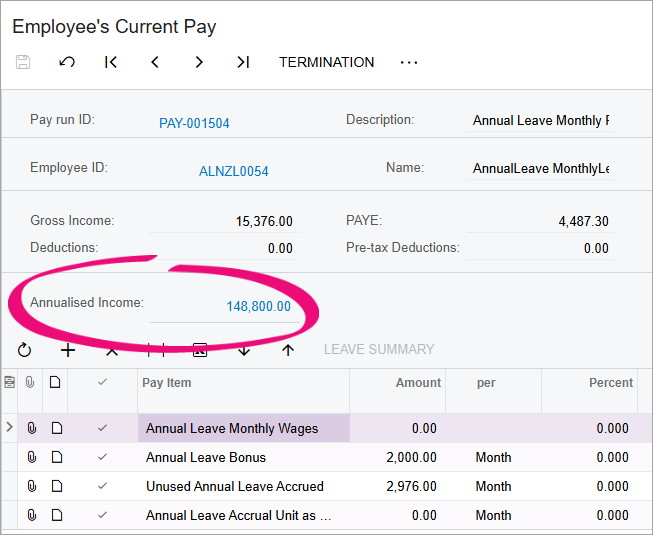653x535 pixels.
Task: Move selected pay item down
Action: point(244,350)
